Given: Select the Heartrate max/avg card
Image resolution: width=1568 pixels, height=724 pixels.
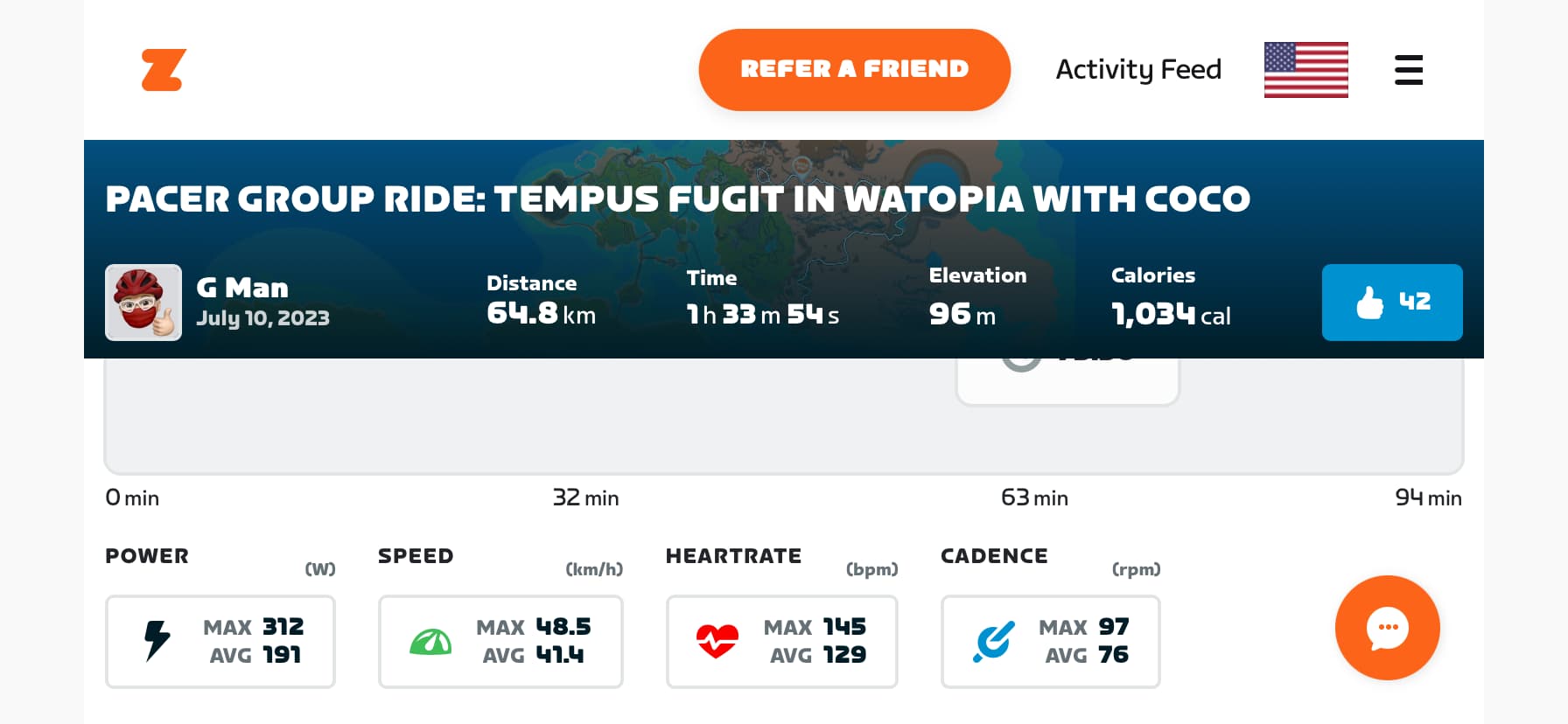Looking at the screenshot, I should click(782, 642).
